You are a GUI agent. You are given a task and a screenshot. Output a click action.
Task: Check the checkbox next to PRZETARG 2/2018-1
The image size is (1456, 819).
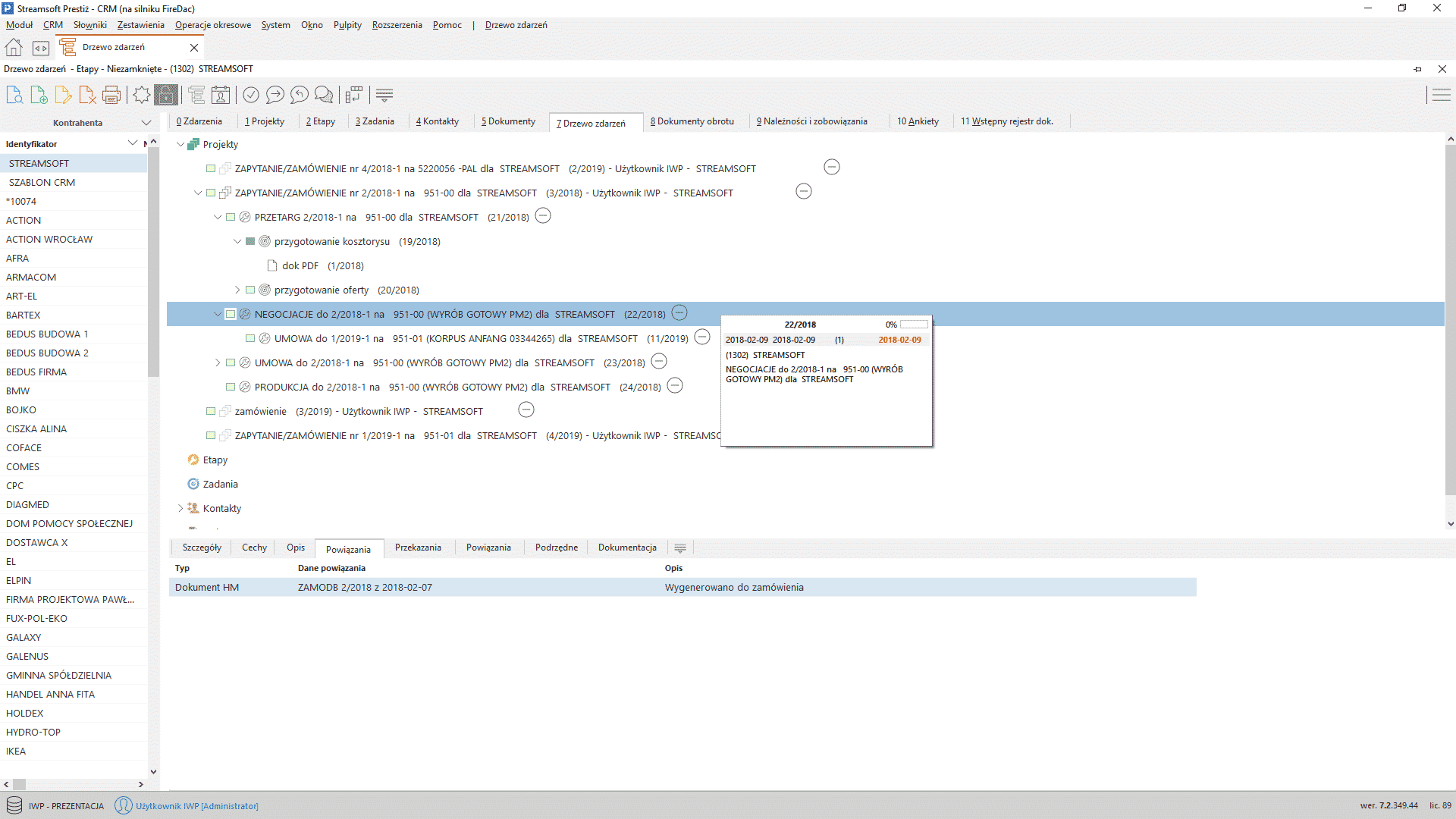click(231, 217)
